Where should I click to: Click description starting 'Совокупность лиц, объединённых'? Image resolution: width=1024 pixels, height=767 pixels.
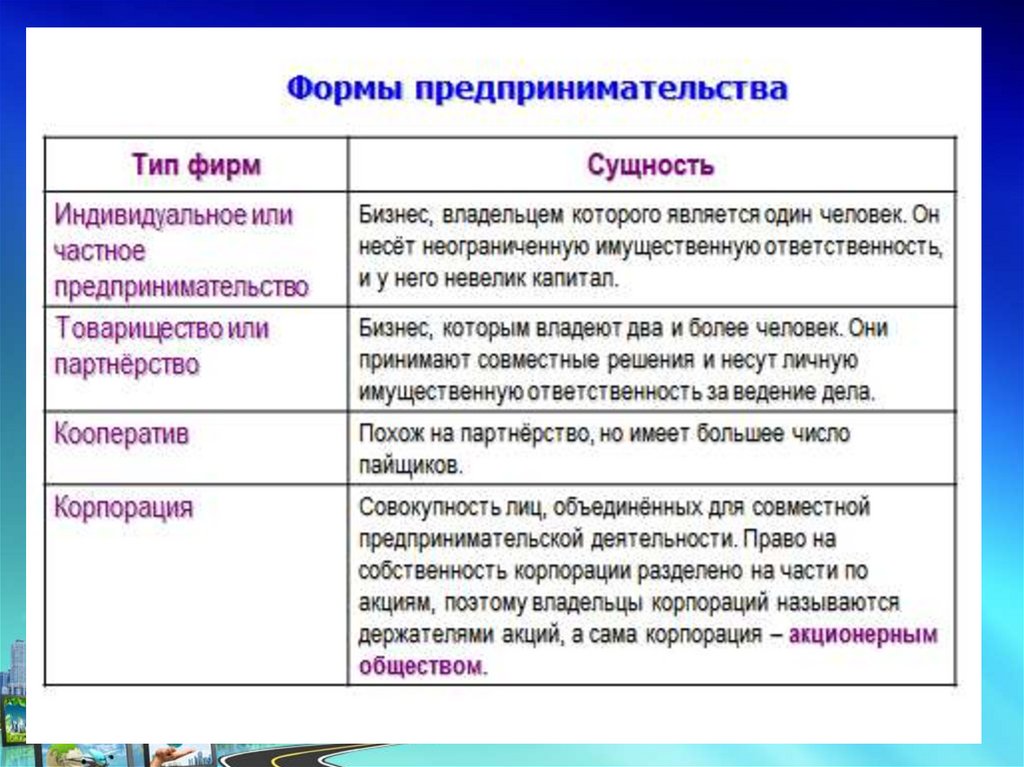pos(648,586)
